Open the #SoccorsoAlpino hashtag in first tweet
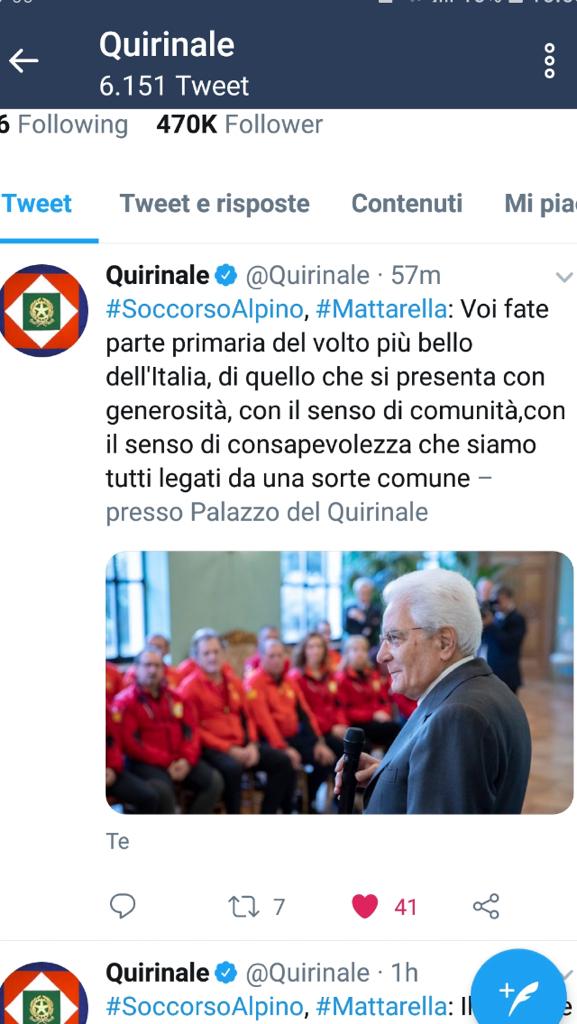Screen dimensions: 577x1024 [205, 309]
